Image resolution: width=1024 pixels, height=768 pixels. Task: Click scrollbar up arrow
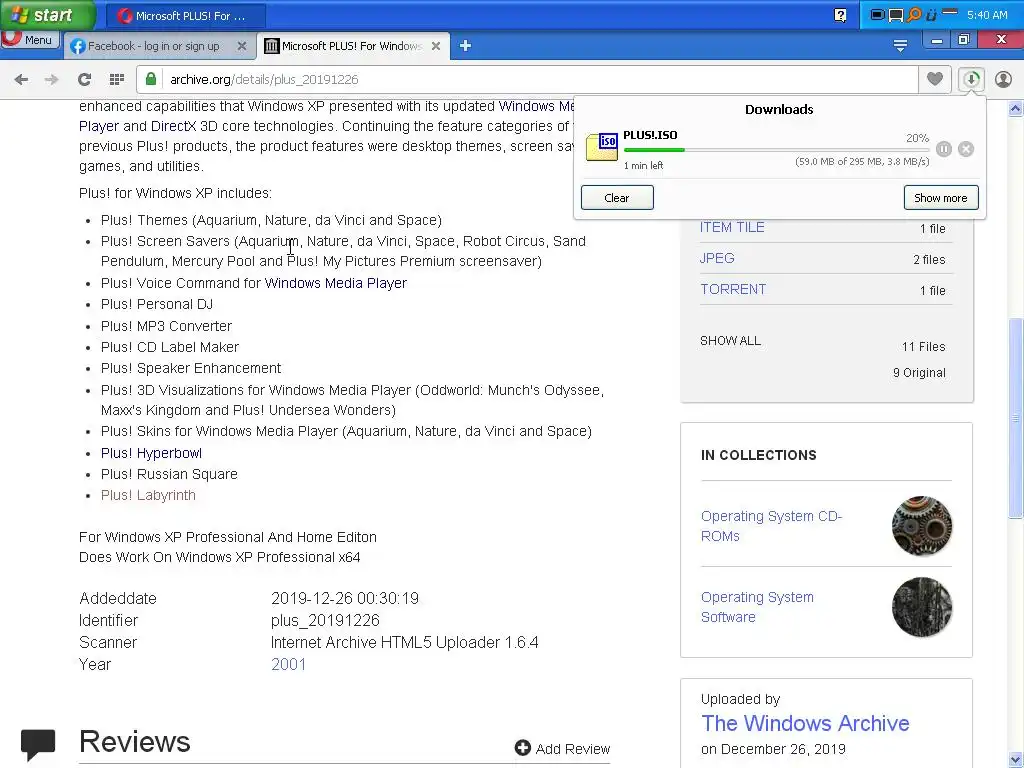1016,109
